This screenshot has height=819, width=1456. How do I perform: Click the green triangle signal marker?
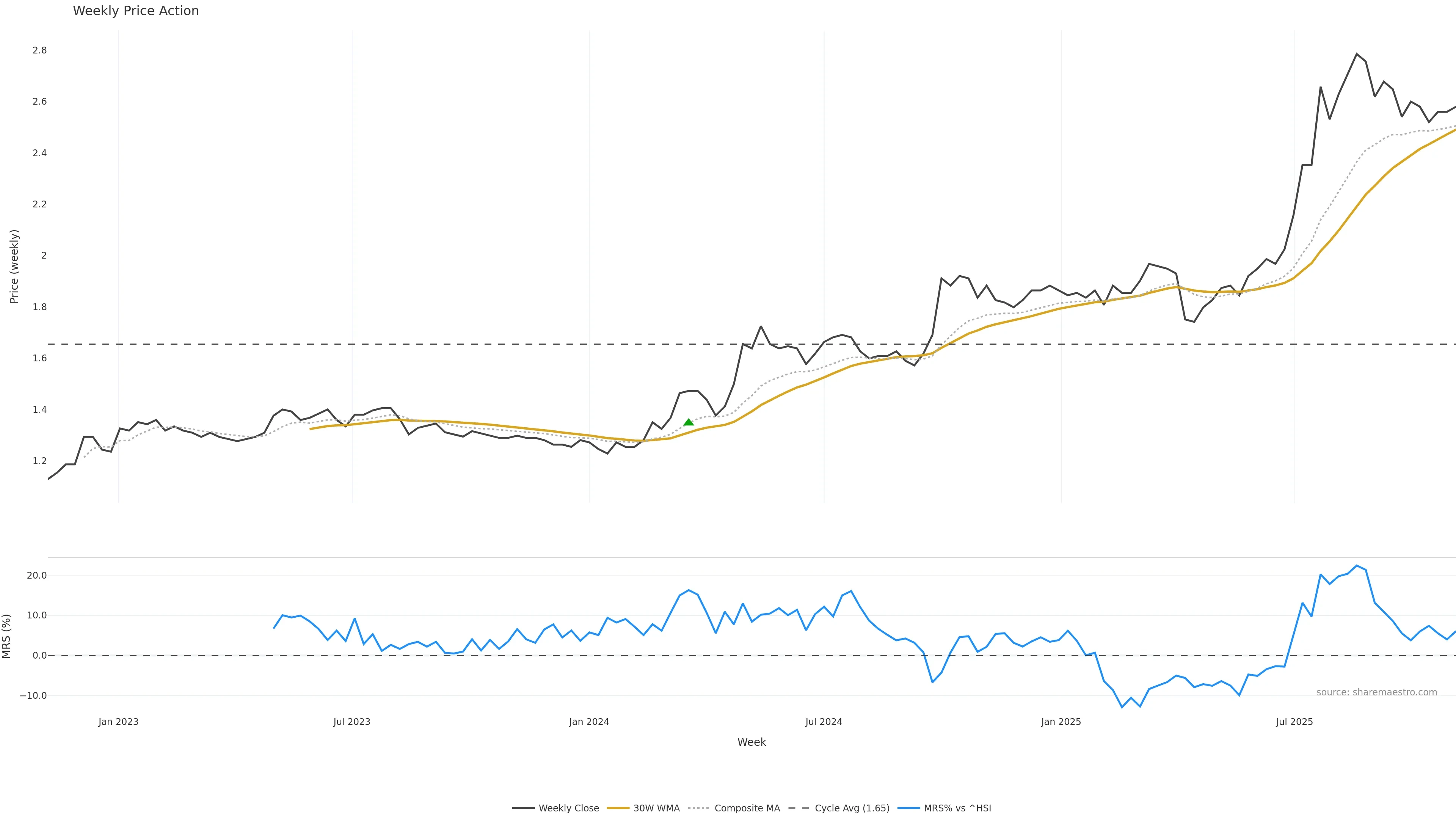pos(689,422)
